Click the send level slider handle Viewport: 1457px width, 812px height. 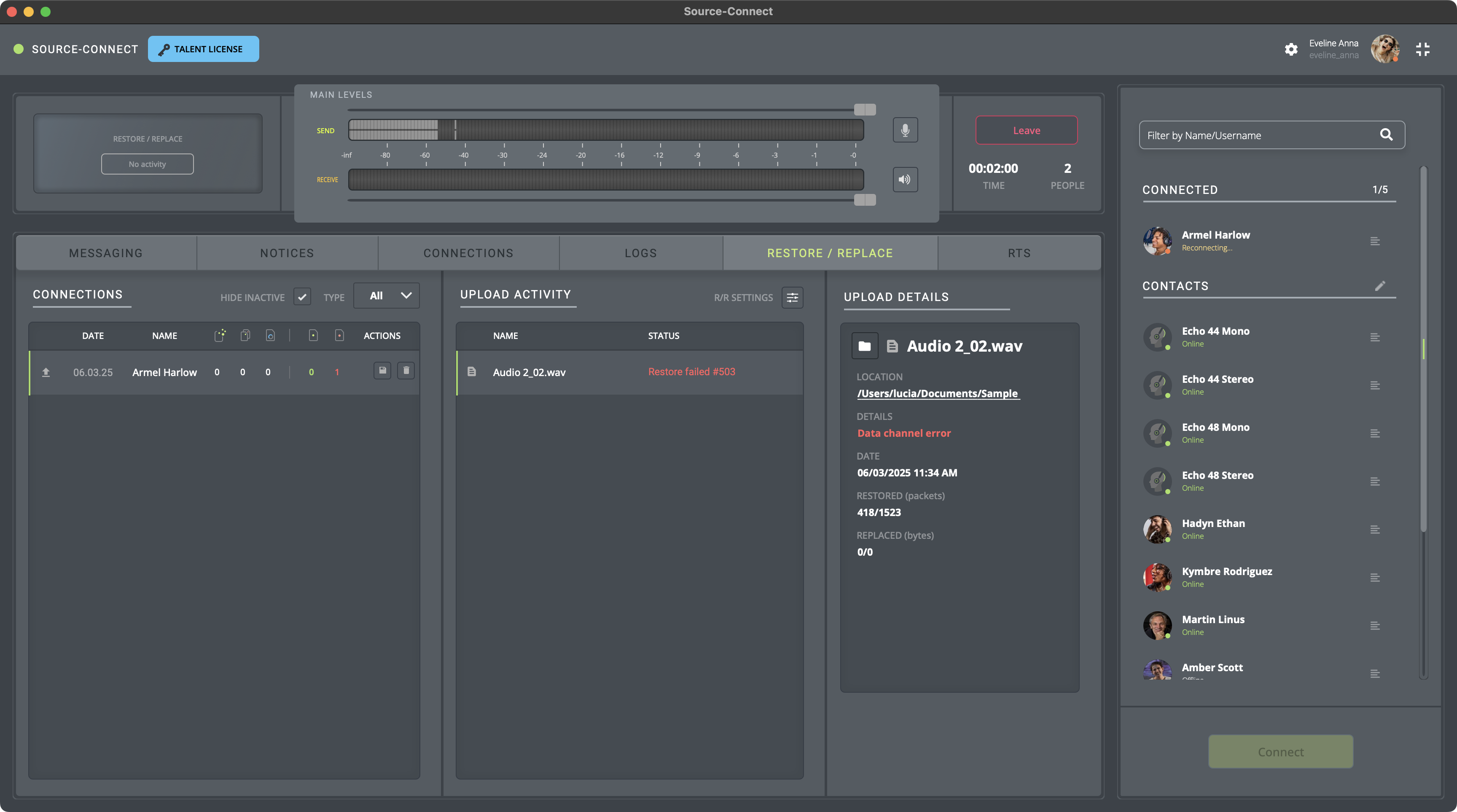click(x=864, y=110)
